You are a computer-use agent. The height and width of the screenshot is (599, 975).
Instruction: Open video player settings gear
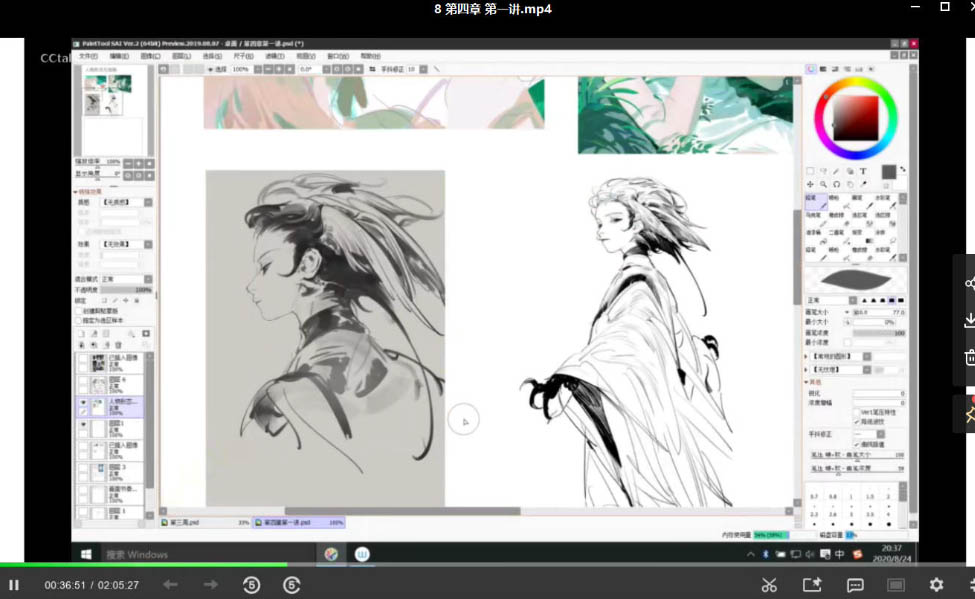point(936,585)
